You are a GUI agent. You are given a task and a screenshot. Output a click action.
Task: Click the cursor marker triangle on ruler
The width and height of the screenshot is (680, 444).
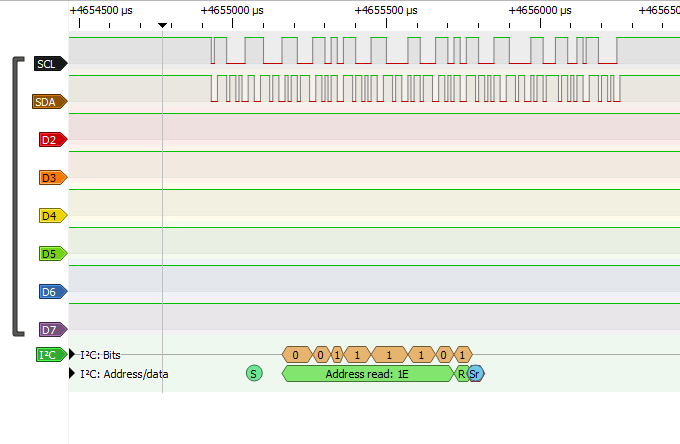[162, 25]
